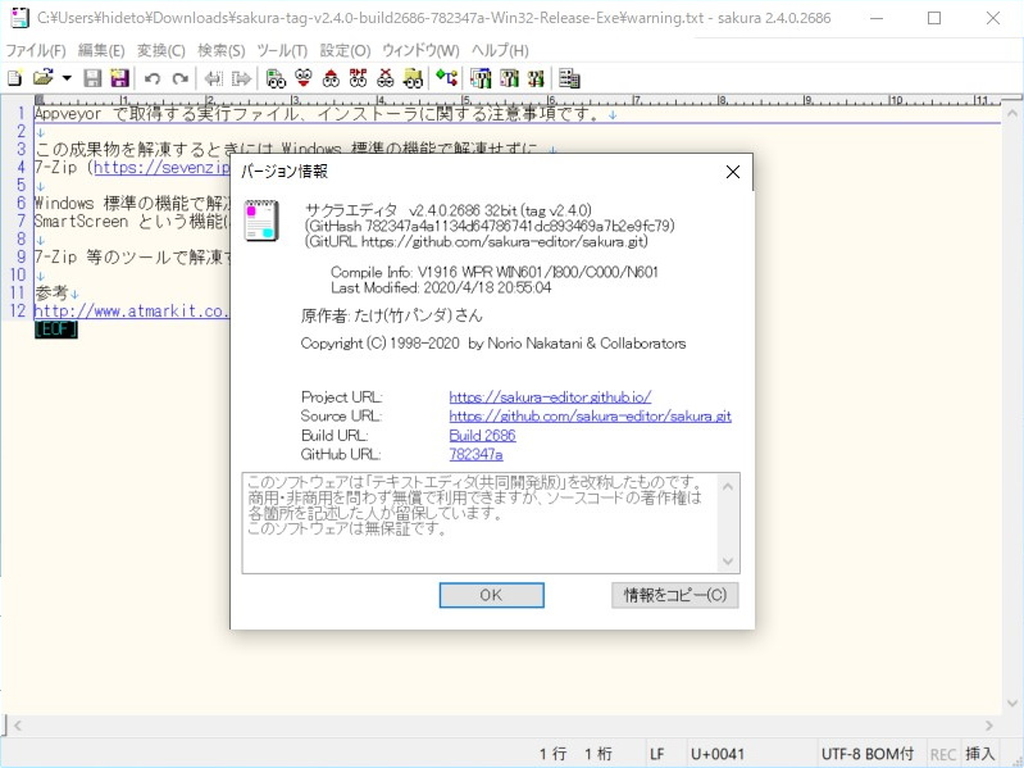Redo the last undone edit
This screenshot has width=1024, height=768.
coord(180,79)
